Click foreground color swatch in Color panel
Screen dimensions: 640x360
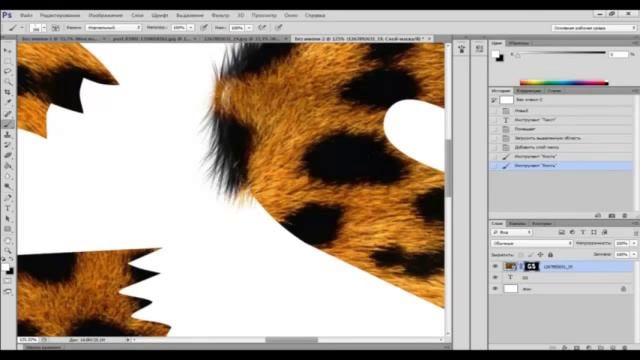click(x=496, y=54)
